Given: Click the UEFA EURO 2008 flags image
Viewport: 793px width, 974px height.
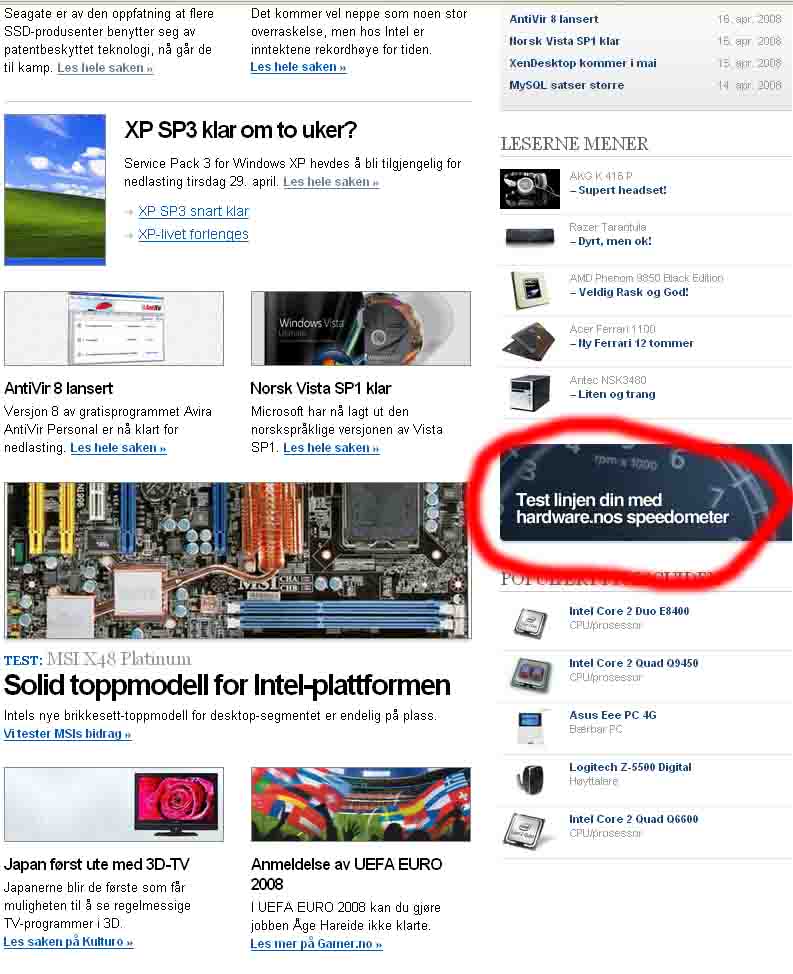Looking at the screenshot, I should tap(361, 804).
